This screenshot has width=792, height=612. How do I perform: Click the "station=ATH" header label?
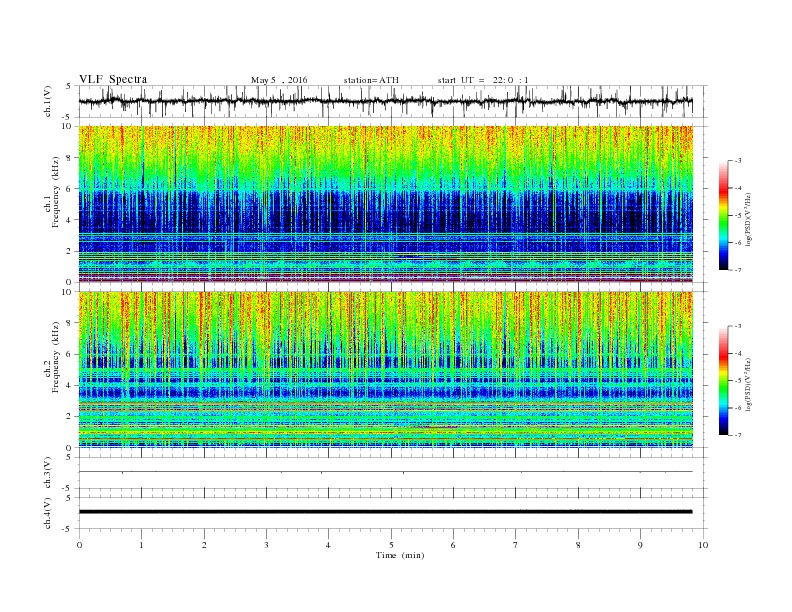click(371, 80)
